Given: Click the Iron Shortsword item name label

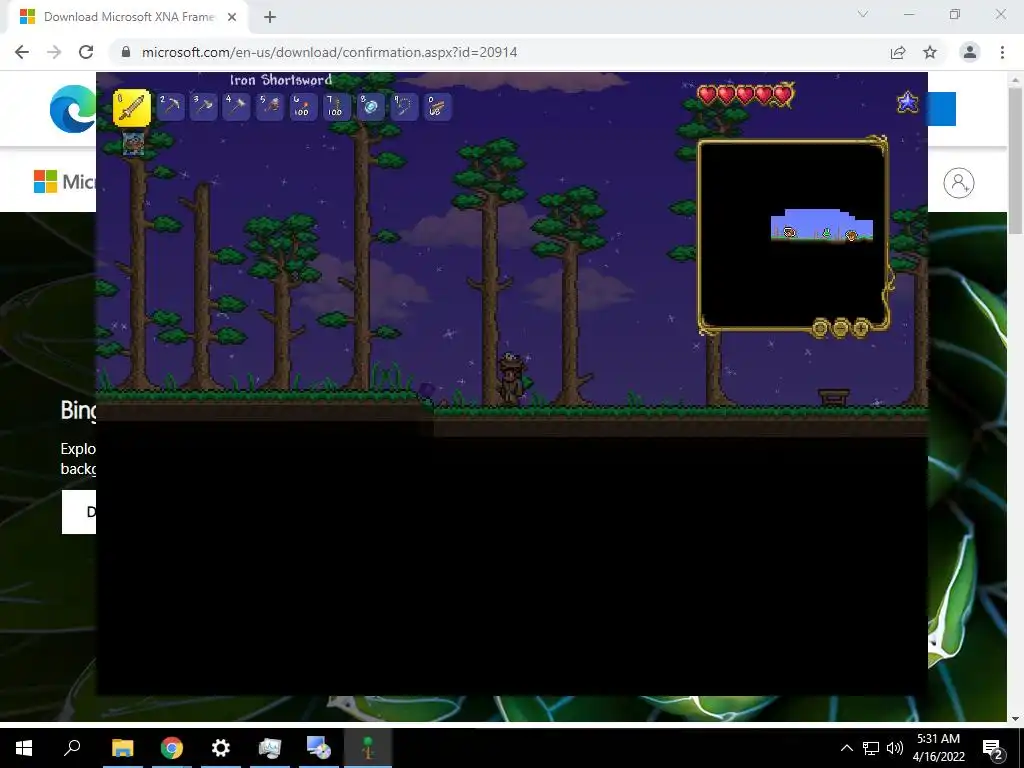Looking at the screenshot, I should coord(281,80).
